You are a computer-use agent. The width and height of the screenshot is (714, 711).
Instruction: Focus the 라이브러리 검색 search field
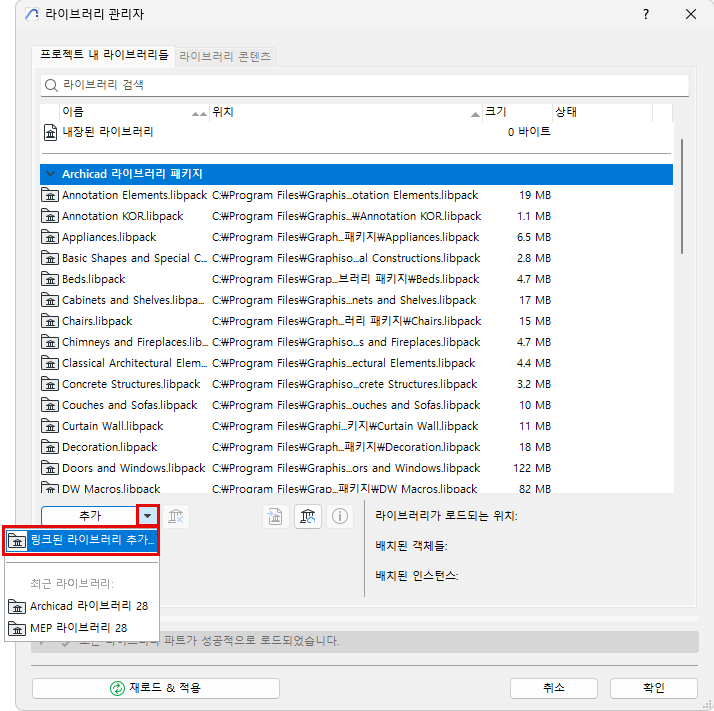pyautogui.click(x=365, y=85)
